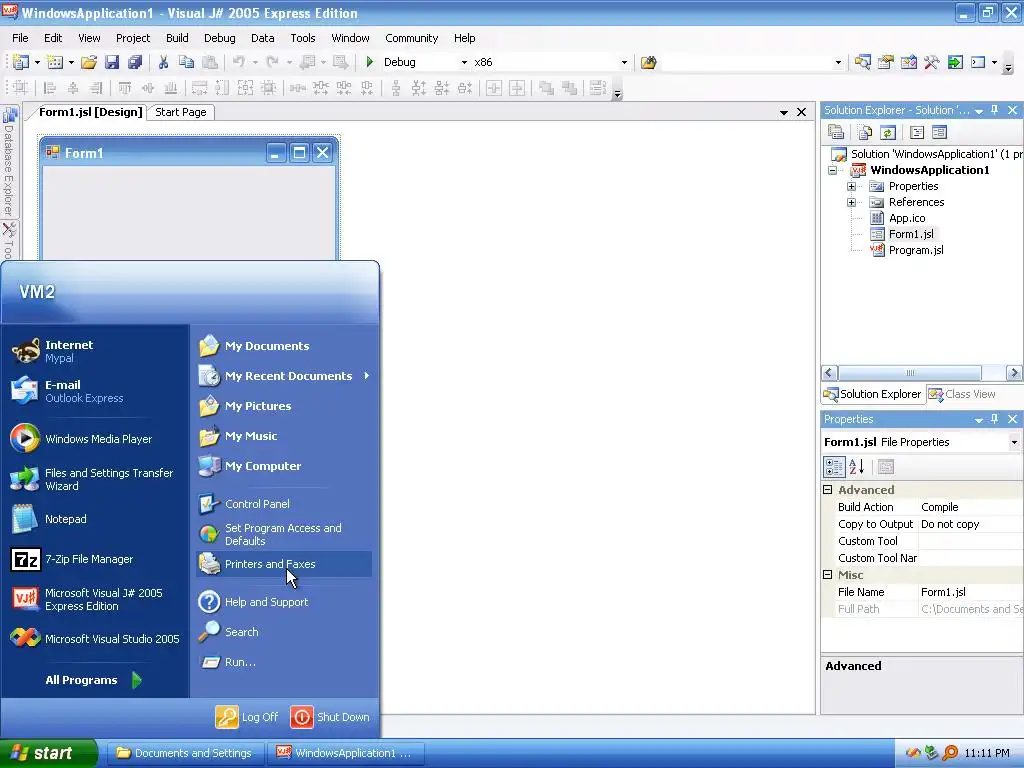Viewport: 1024px width, 768px height.
Task: Open the Find combo box dropdown
Action: coord(839,63)
